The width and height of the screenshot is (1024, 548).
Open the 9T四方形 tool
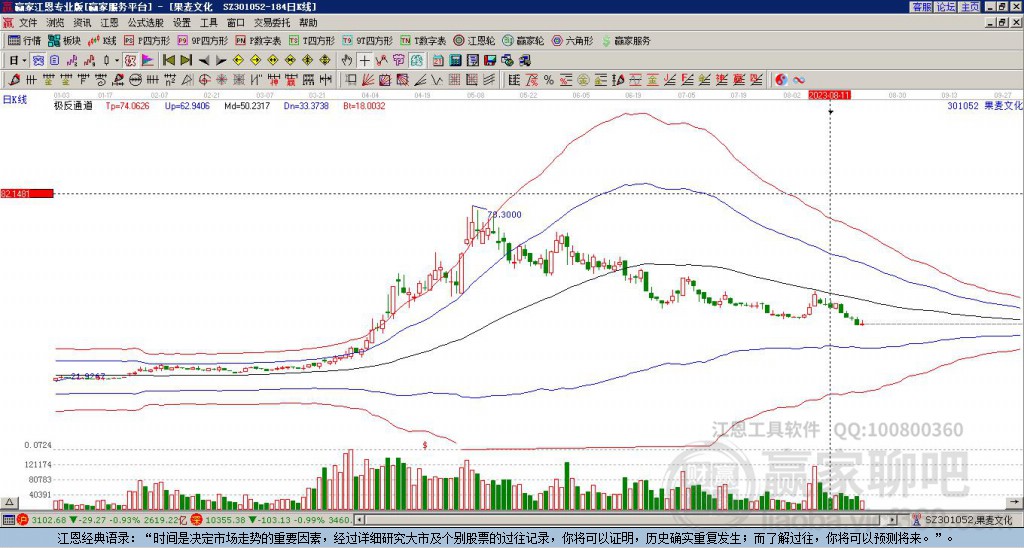[367, 40]
